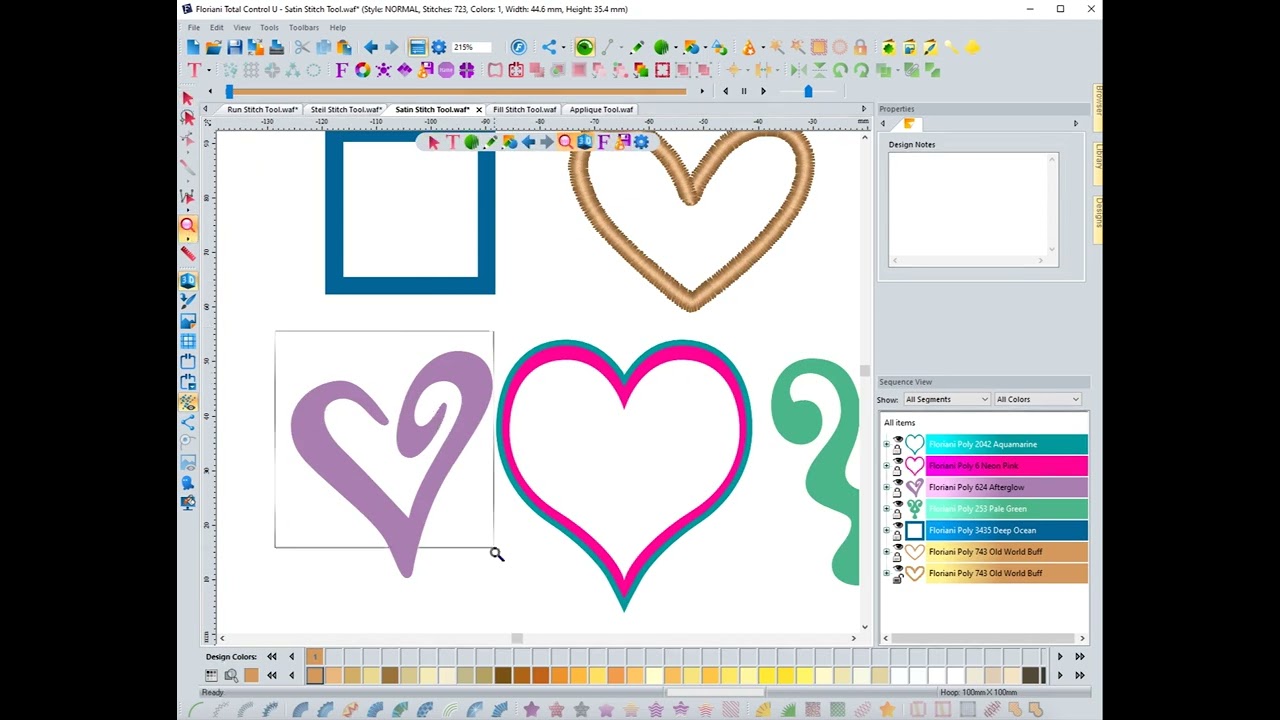Image resolution: width=1280 pixels, height=720 pixels.
Task: Click the orange padlock icon
Action: (860, 47)
